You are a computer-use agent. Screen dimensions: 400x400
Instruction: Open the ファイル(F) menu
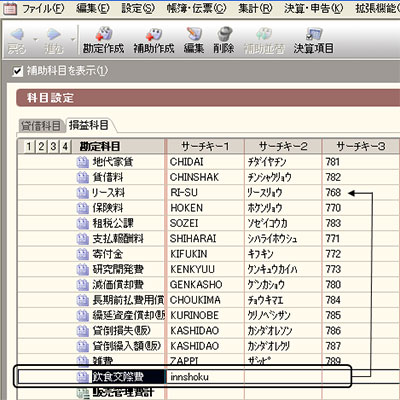43,9
